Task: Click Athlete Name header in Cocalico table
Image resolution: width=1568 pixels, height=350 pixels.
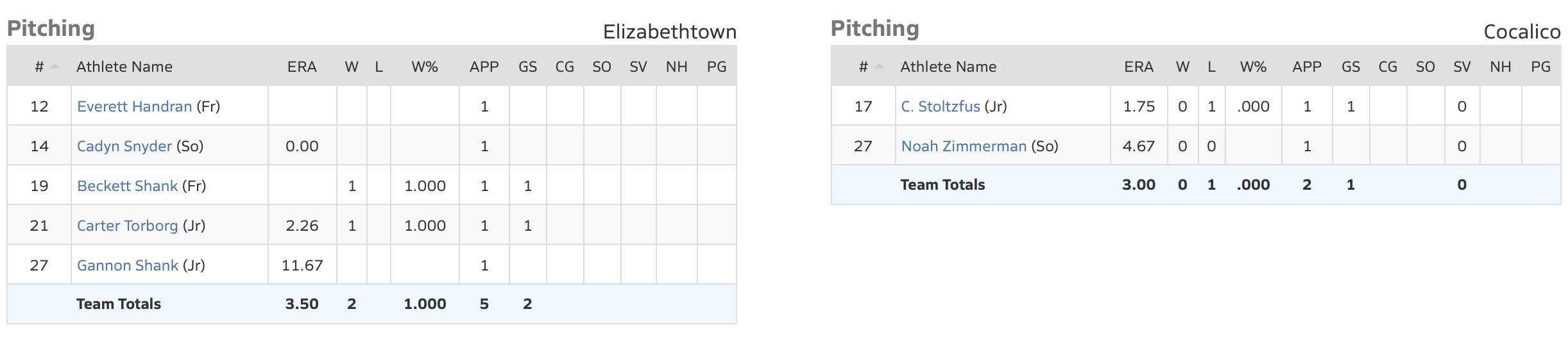Action: 948,67
